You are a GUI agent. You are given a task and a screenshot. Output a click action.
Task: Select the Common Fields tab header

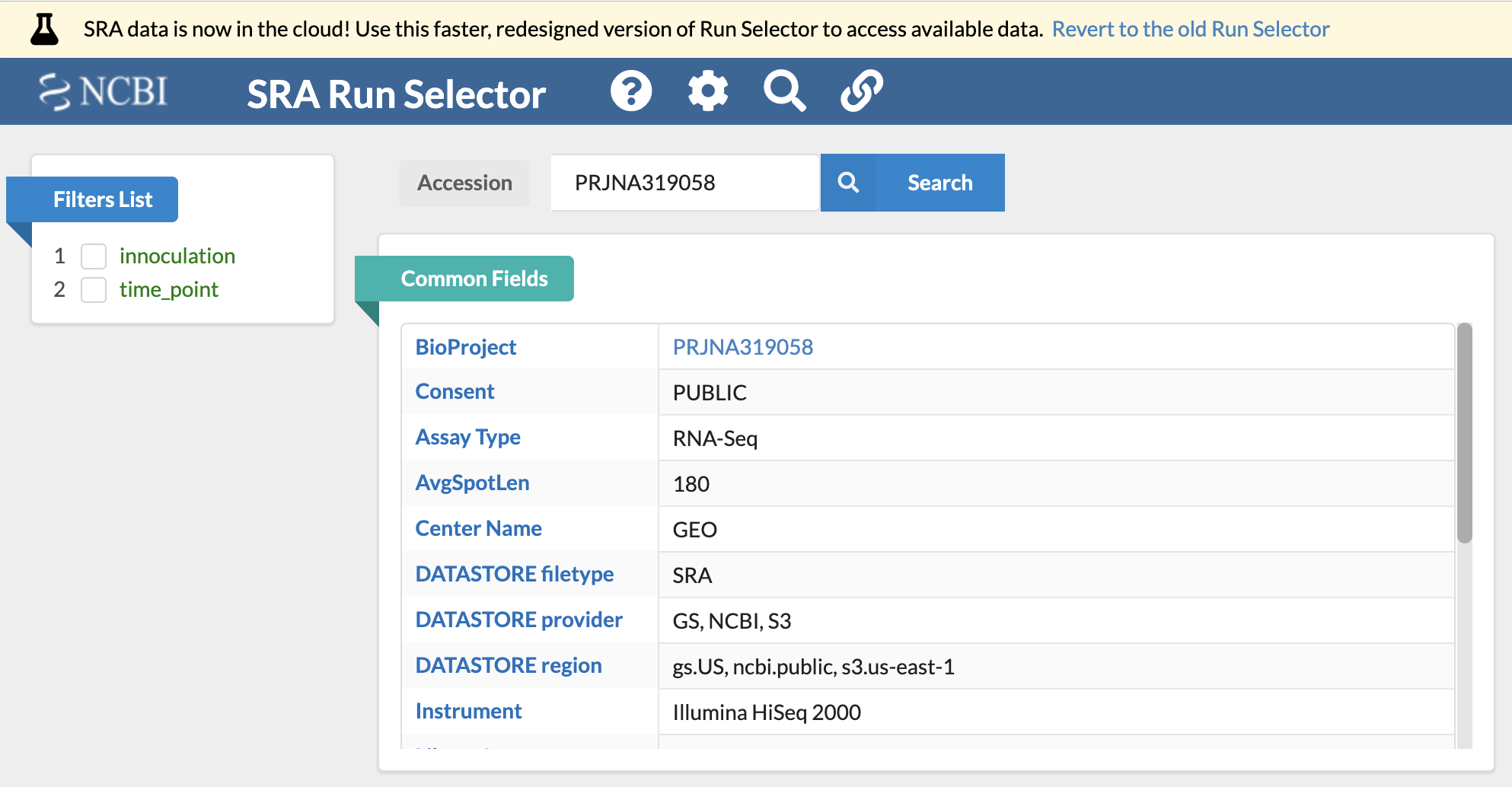474,279
